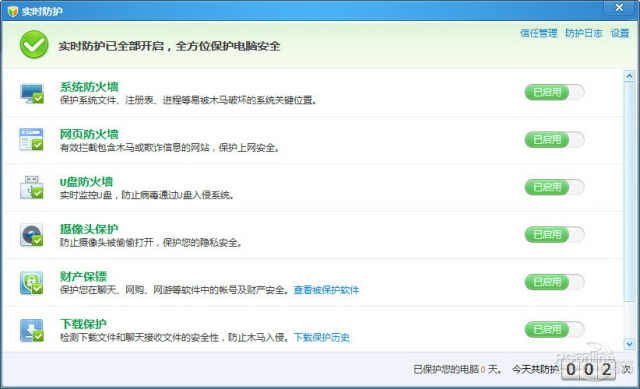Open 信任管理 link
Screen dimensions: 640x389
pyautogui.click(x=538, y=33)
